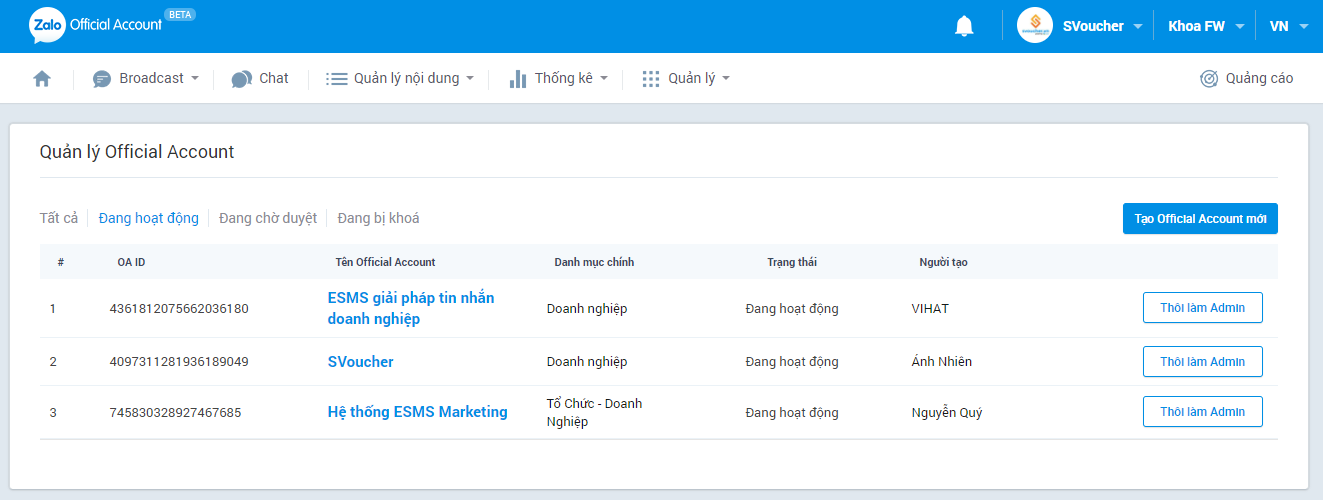Click the Người tạo column header
This screenshot has height=500, width=1323.
coord(943,262)
